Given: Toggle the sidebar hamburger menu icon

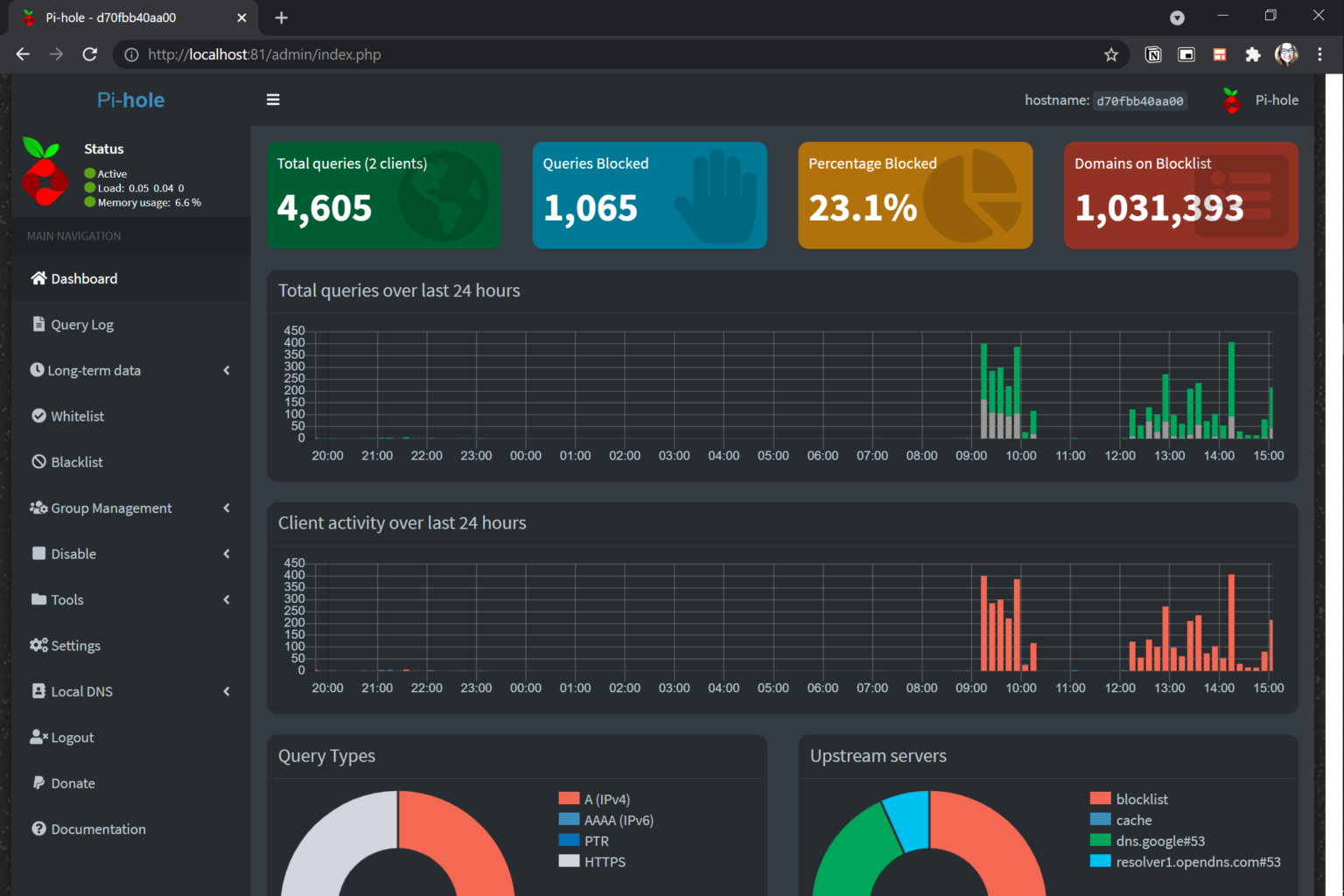Looking at the screenshot, I should click(x=273, y=99).
